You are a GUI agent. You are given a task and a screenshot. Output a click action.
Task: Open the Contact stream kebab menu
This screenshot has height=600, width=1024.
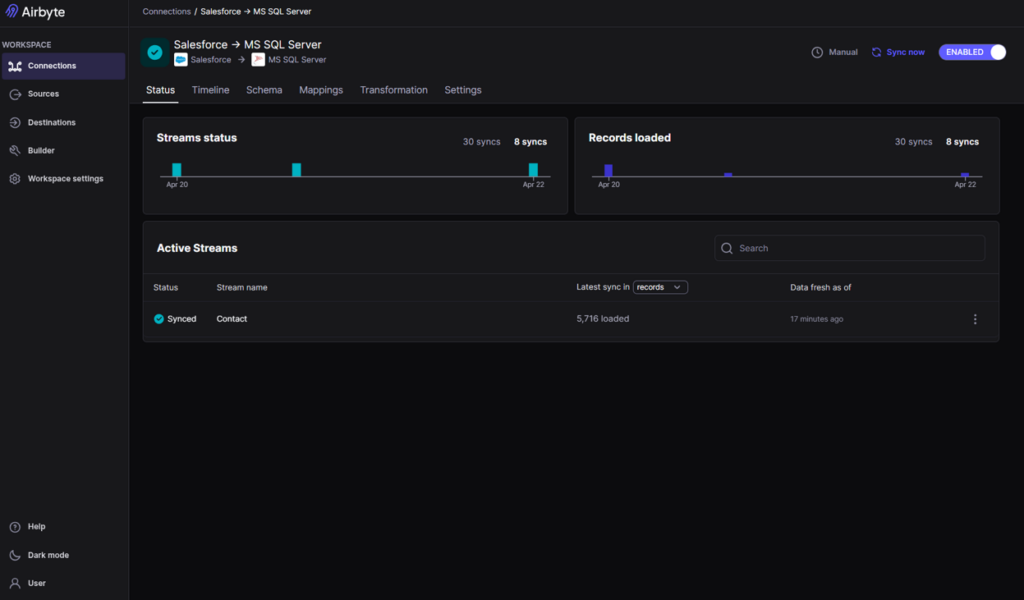(975, 319)
